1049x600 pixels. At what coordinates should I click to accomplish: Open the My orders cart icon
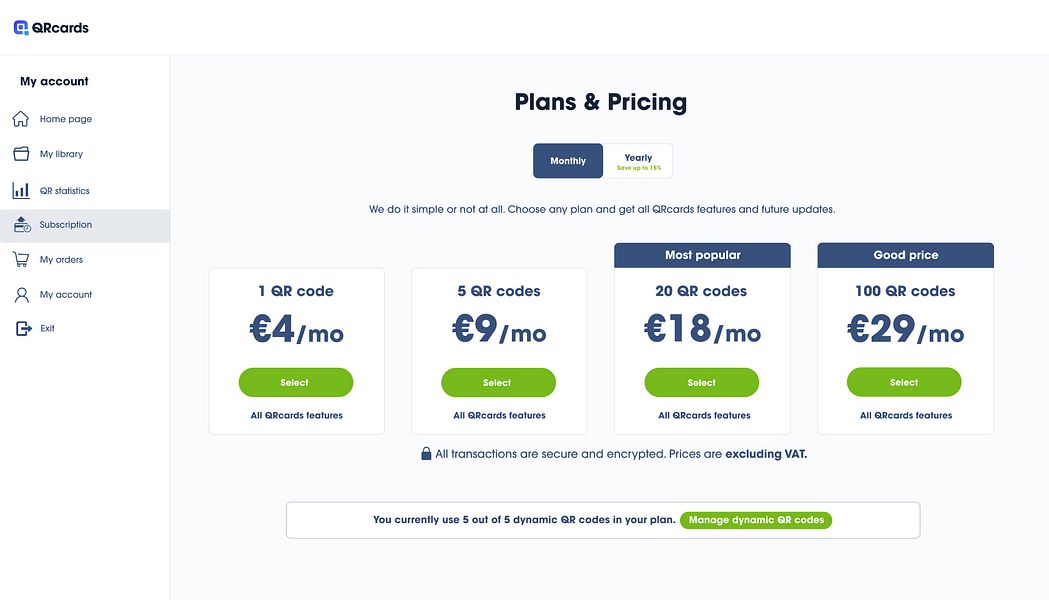[21, 260]
